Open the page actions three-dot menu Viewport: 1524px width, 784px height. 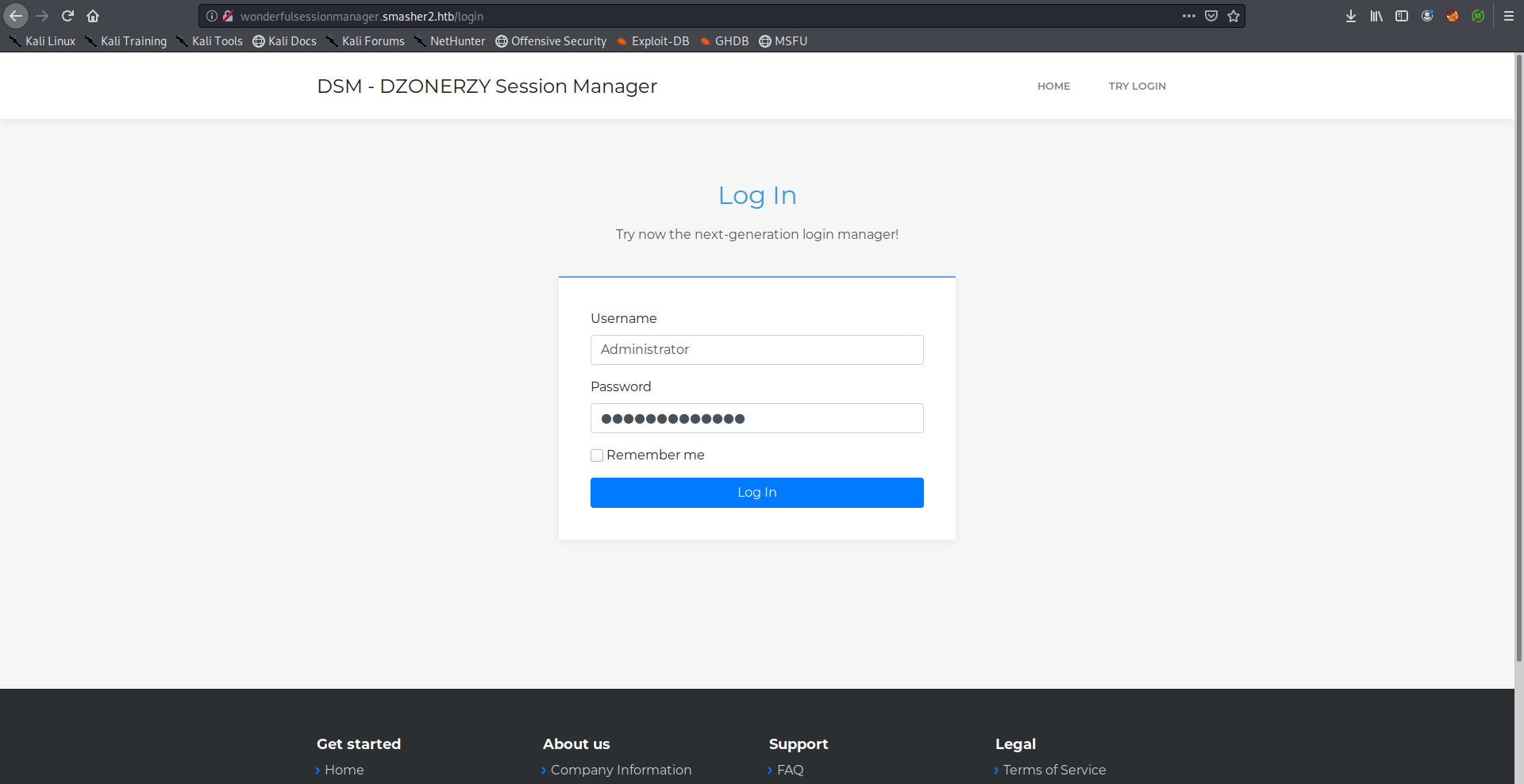[1188, 16]
